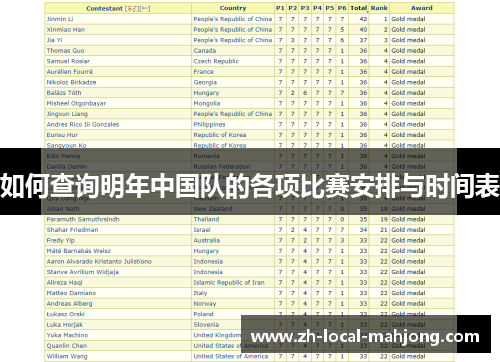Sort the table by Country column header
This screenshot has height=362, width=500.
(233, 8)
